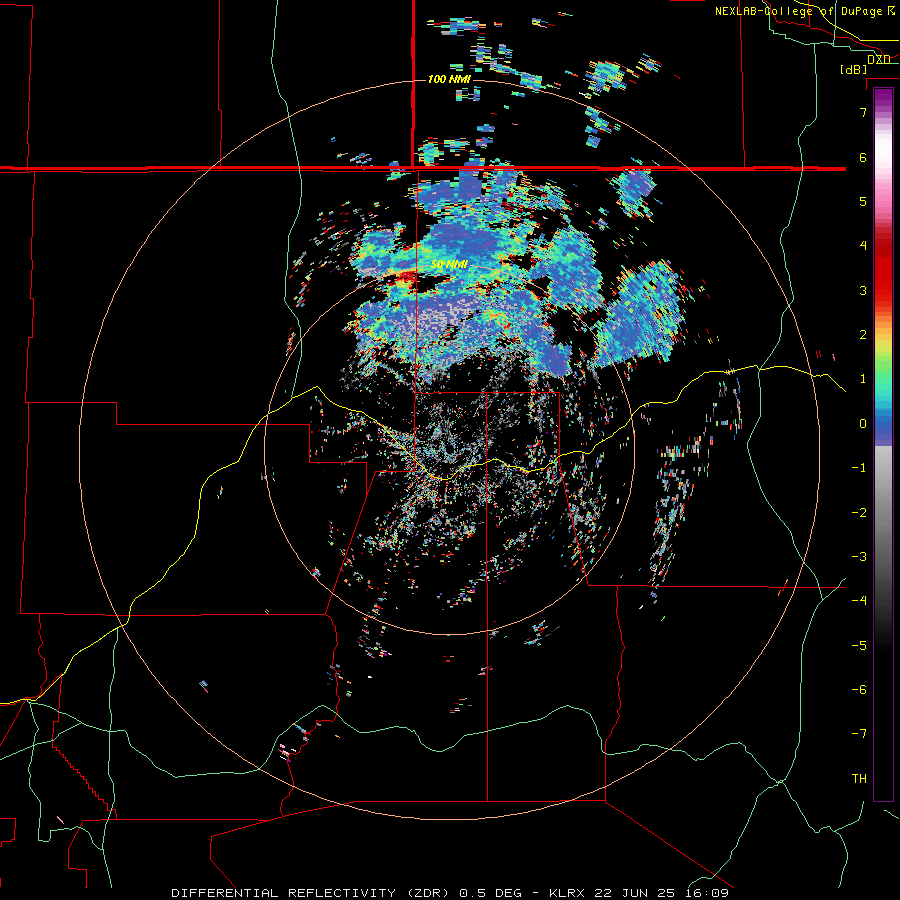
Task: Click the "-5" value on the dB scale
Action: tap(859, 646)
